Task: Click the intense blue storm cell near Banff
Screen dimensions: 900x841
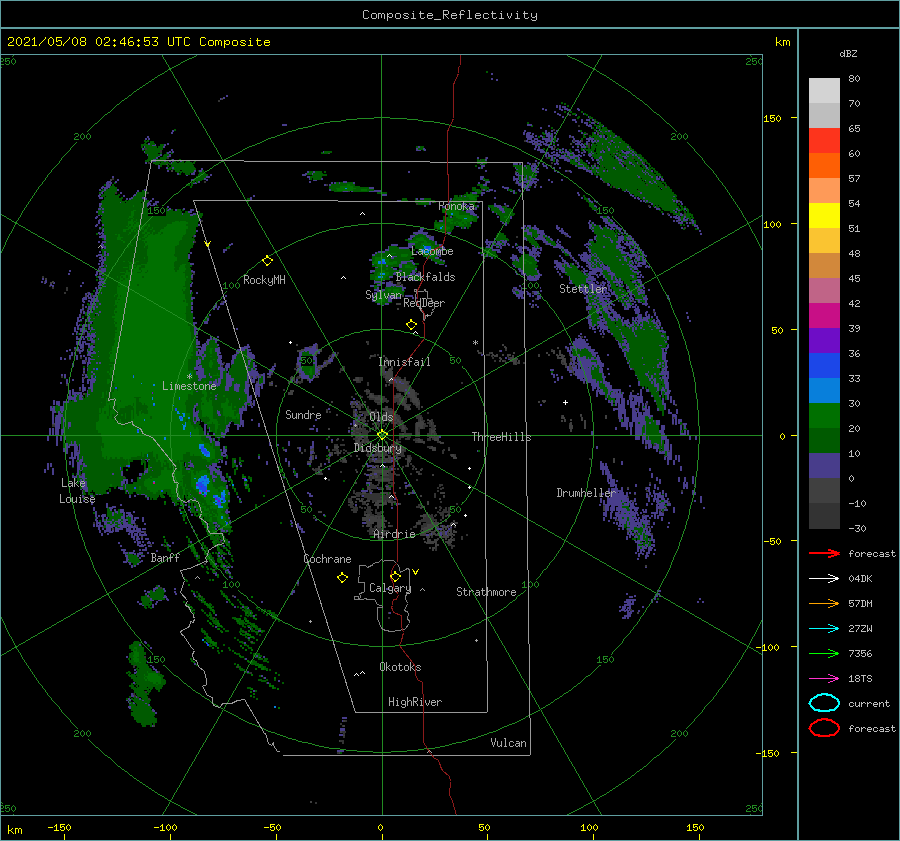Action: coord(202,485)
